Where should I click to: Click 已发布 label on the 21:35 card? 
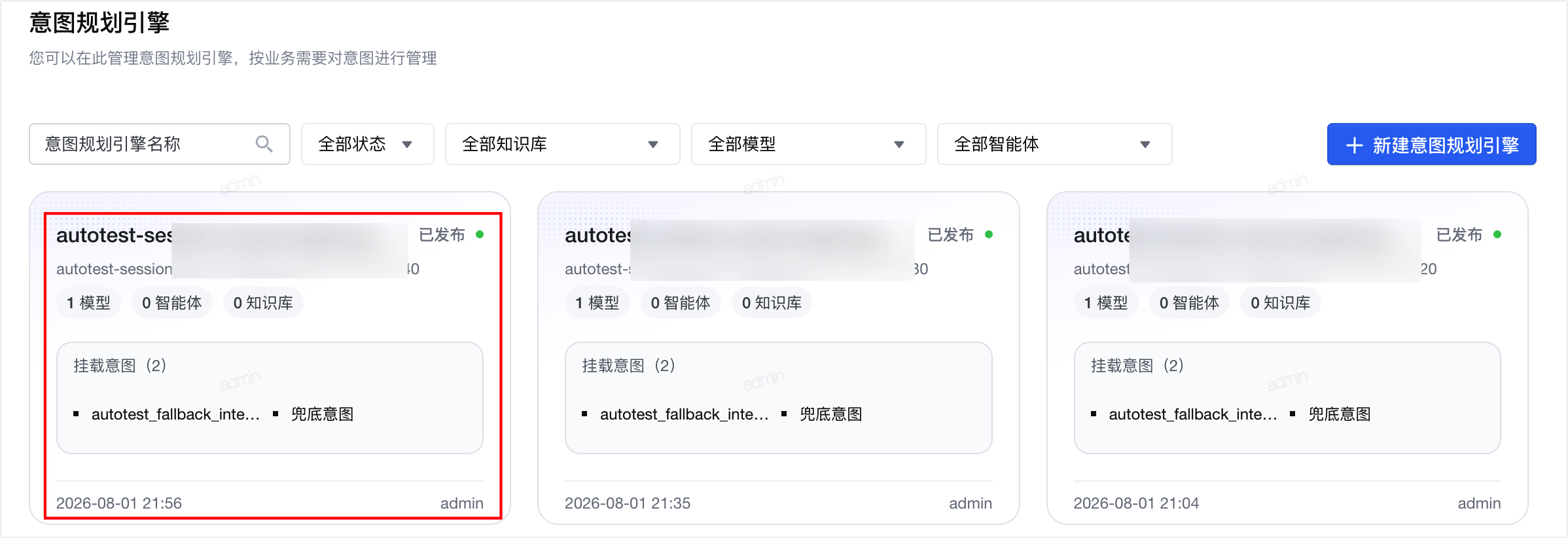950,235
